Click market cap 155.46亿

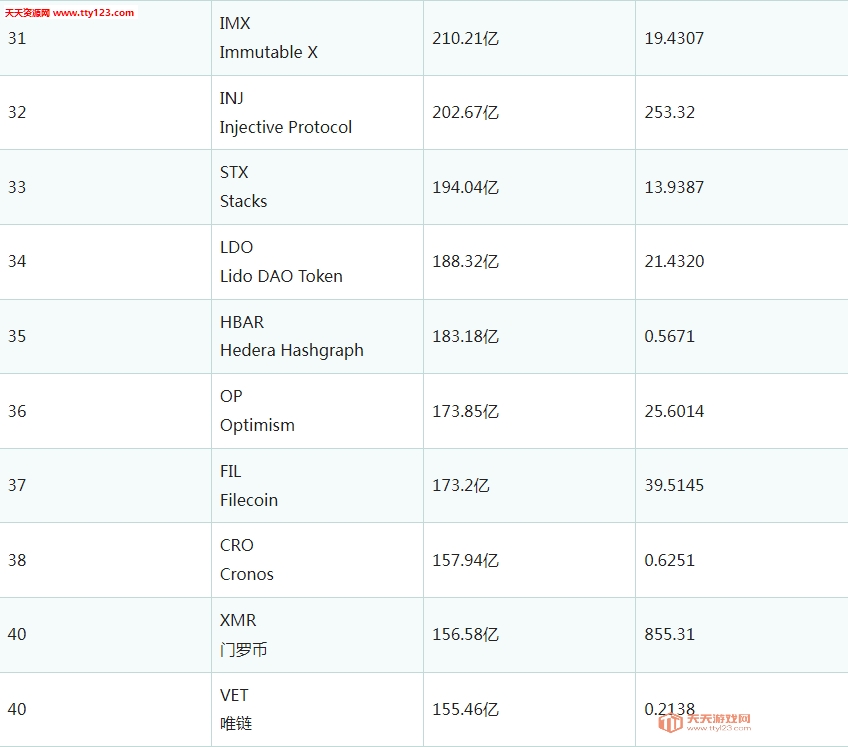(x=465, y=709)
